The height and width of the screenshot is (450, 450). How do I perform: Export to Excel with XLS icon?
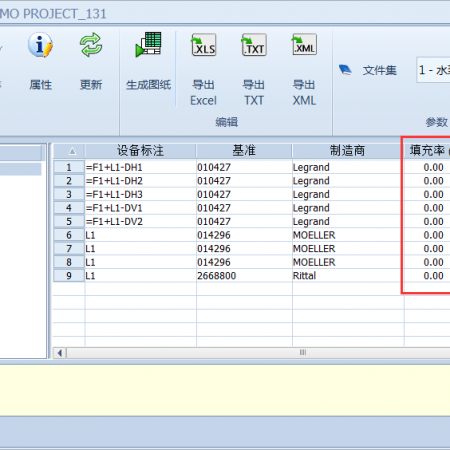coord(203,45)
